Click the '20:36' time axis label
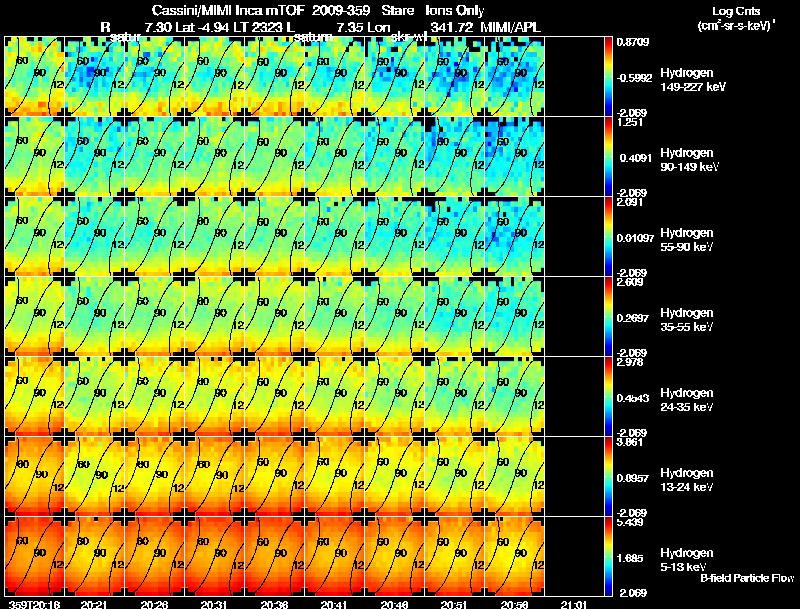Viewport: 800px width, 609px height. [x=274, y=604]
